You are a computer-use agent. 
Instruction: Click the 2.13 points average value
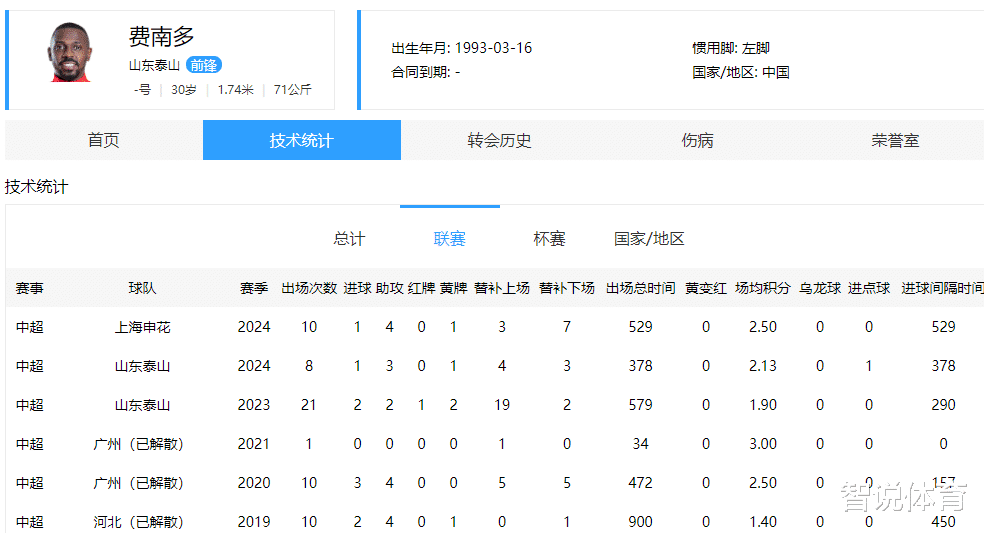click(x=762, y=366)
